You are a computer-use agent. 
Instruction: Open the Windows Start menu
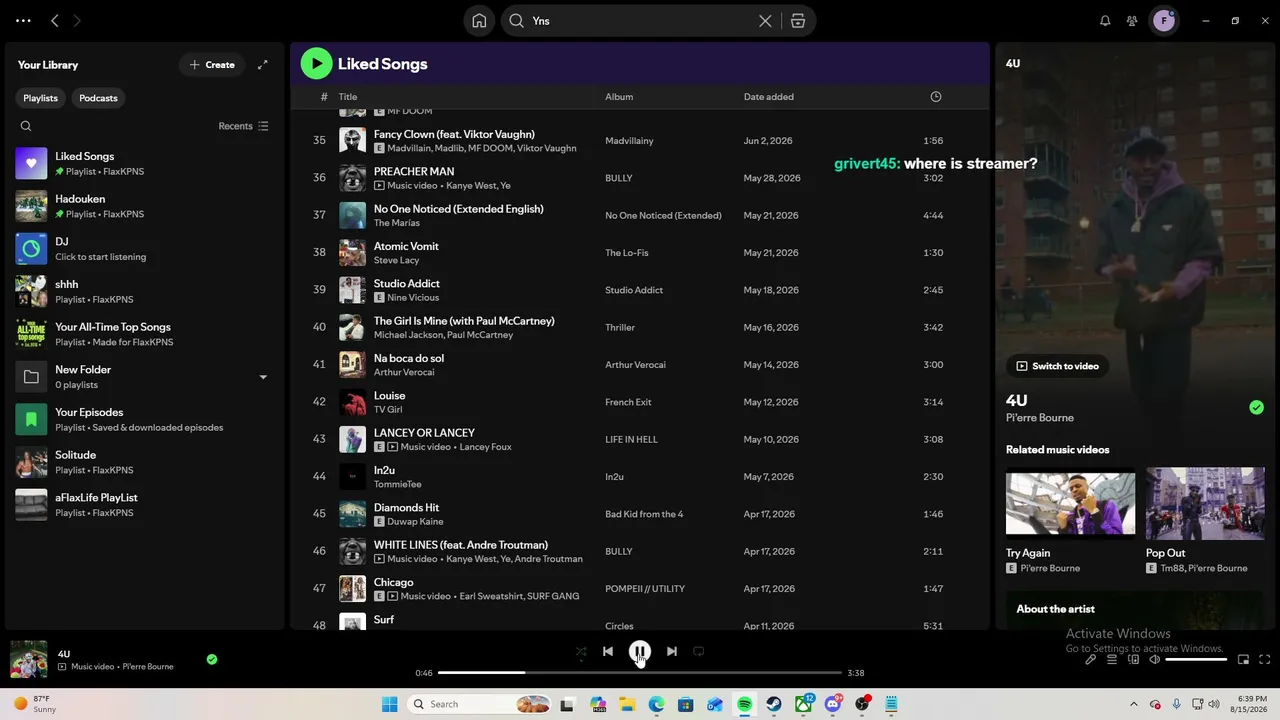tap(390, 704)
